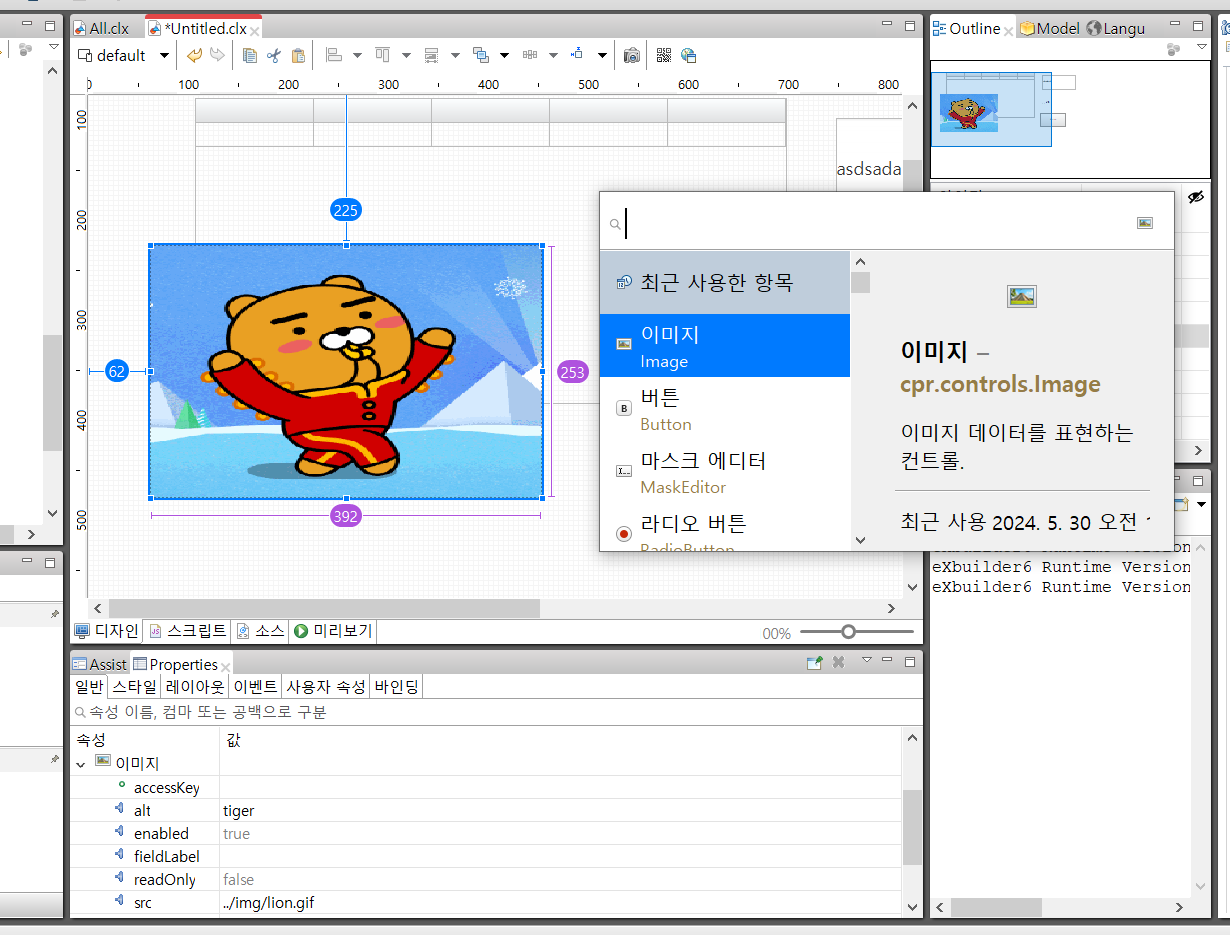This screenshot has height=935, width=1230.
Task: Close the Outline view tab
Action: click(1008, 30)
